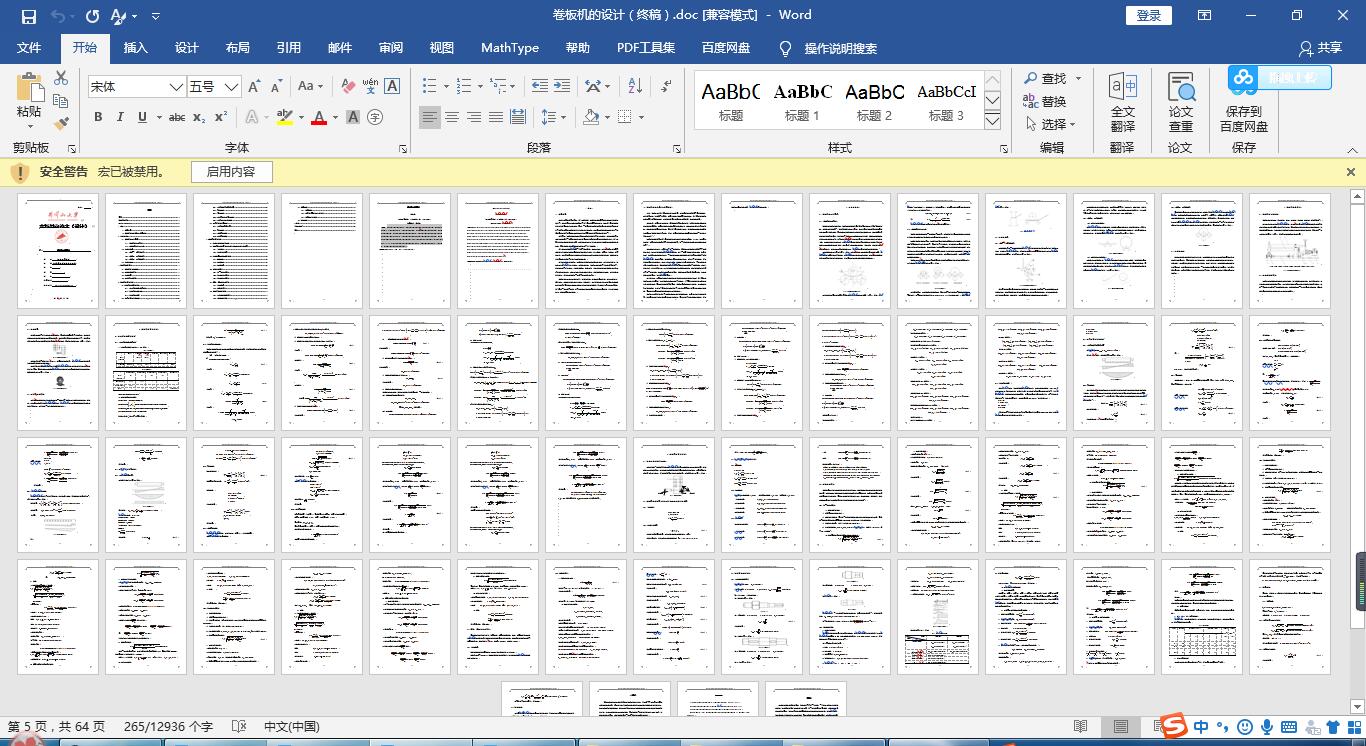Open the phonetic guide (wén) tool
This screenshot has height=746, width=1366.
pos(370,87)
